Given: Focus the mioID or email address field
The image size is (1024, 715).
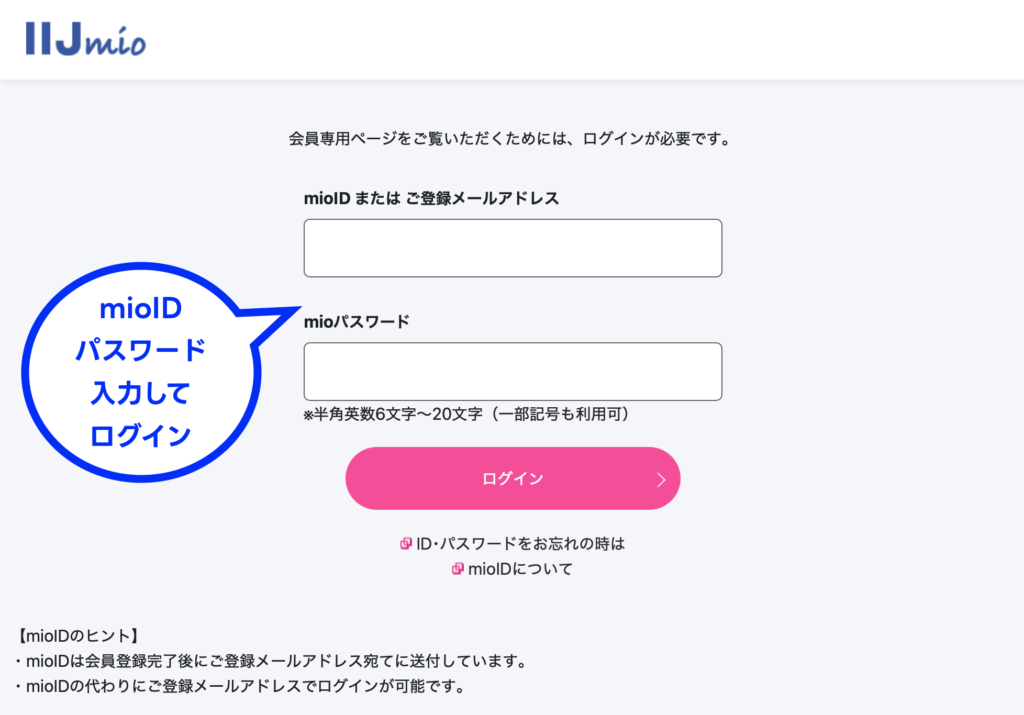Looking at the screenshot, I should (x=512, y=248).
